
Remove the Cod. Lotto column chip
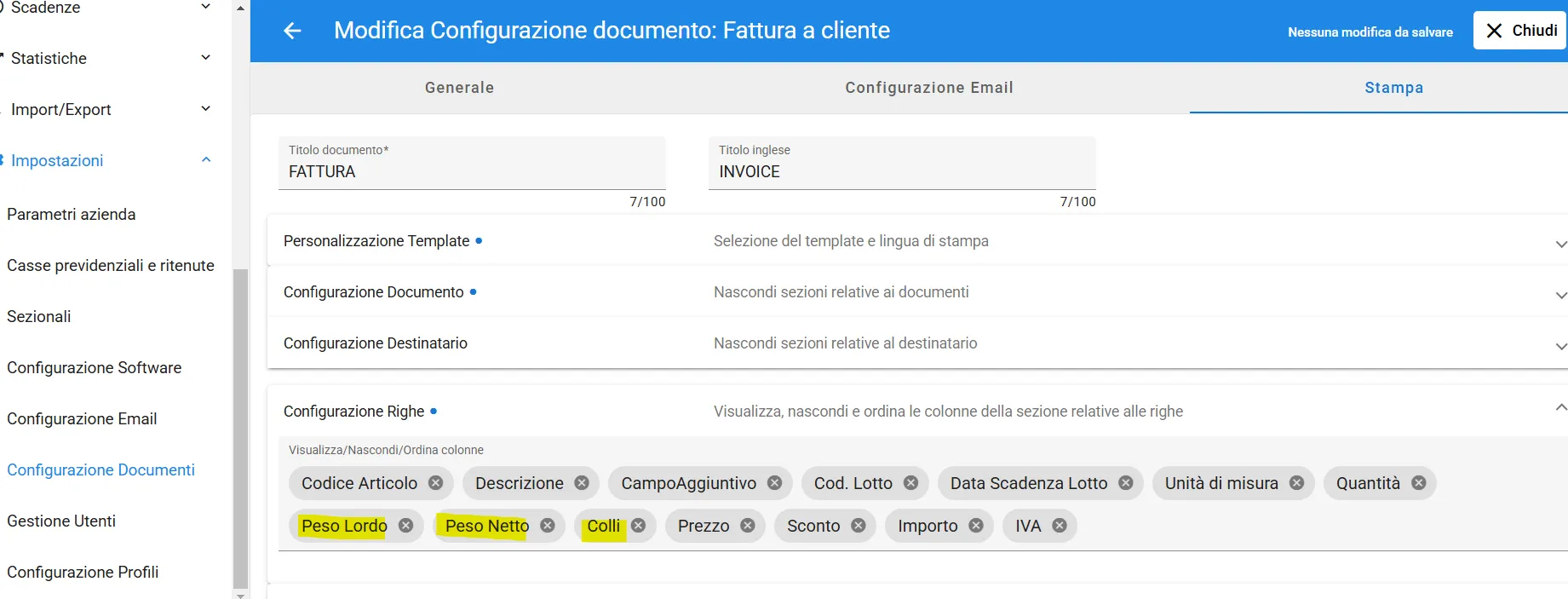click(x=910, y=483)
